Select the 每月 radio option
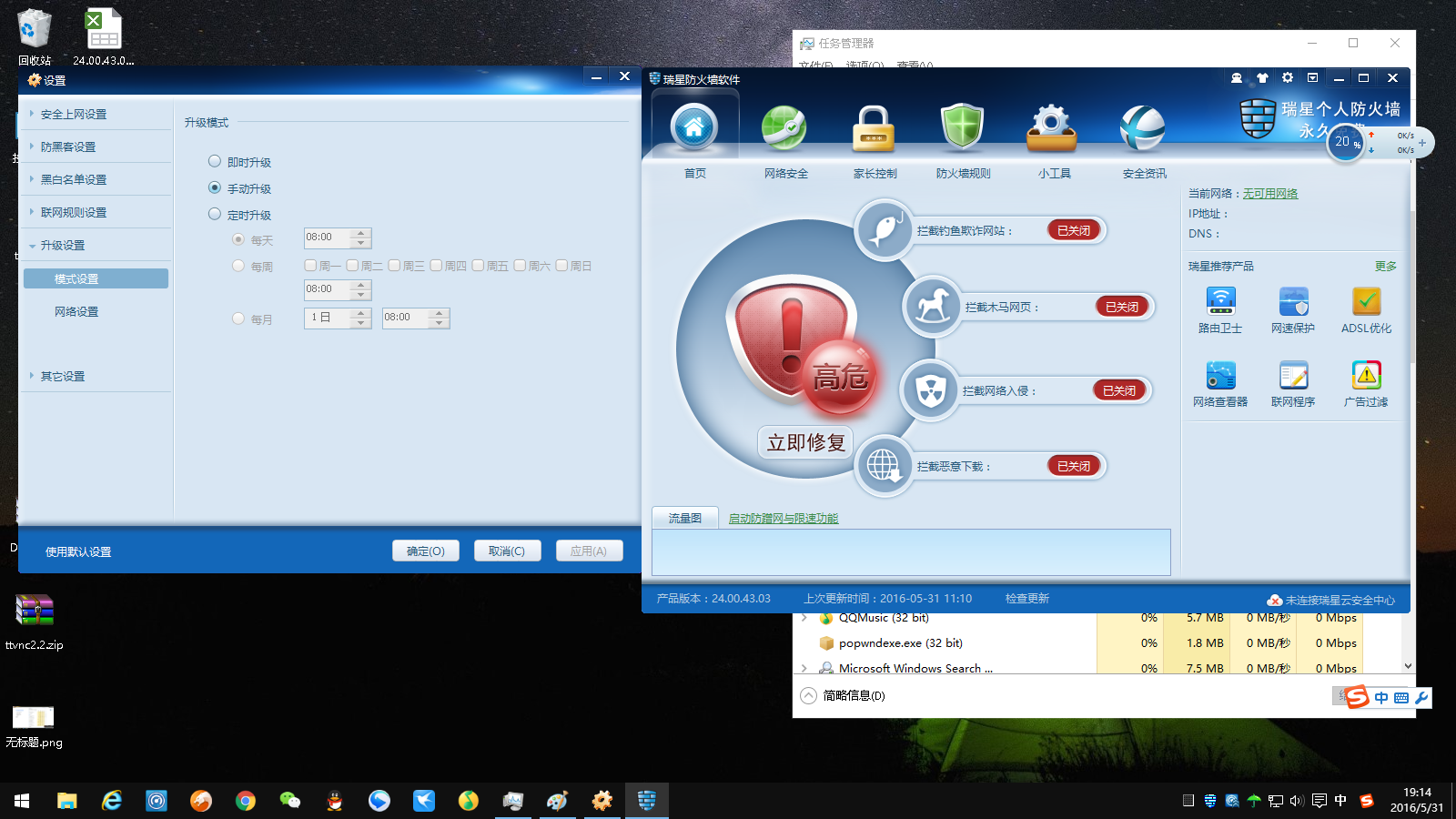The height and width of the screenshot is (819, 1456). click(x=238, y=318)
